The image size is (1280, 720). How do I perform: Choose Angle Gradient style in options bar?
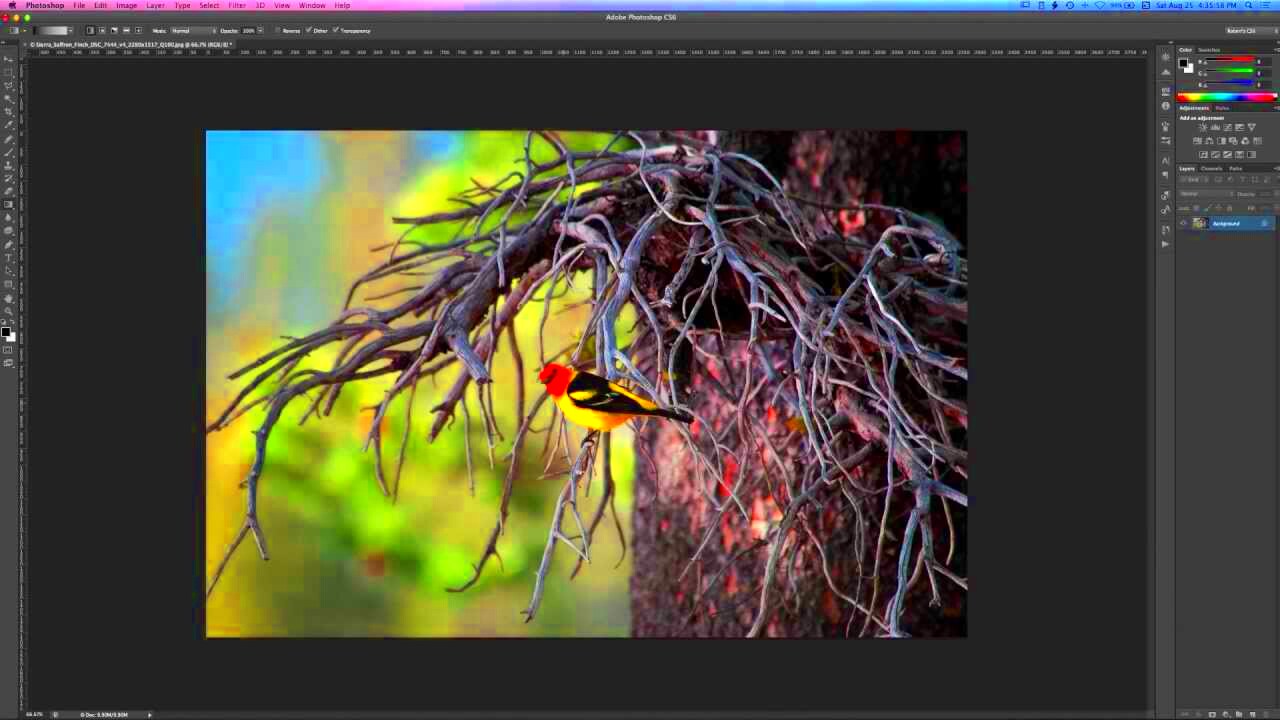[x=114, y=30]
